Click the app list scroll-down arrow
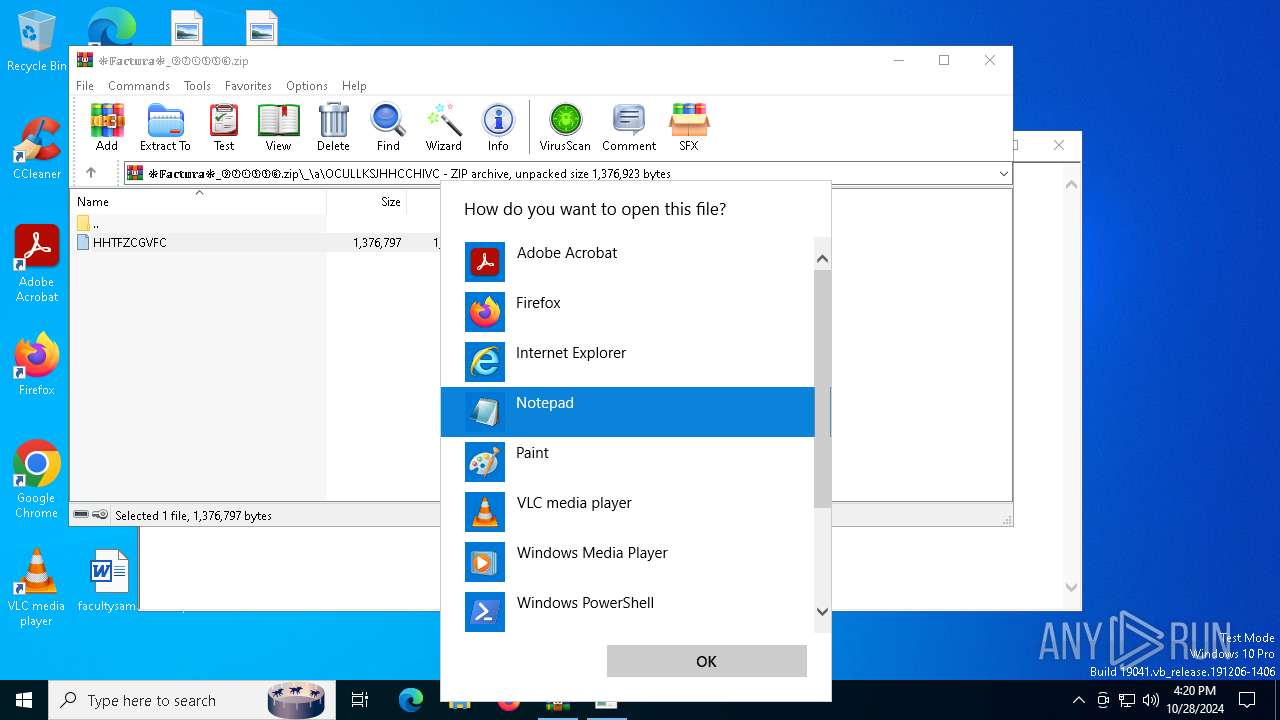1280x720 pixels. coord(823,611)
